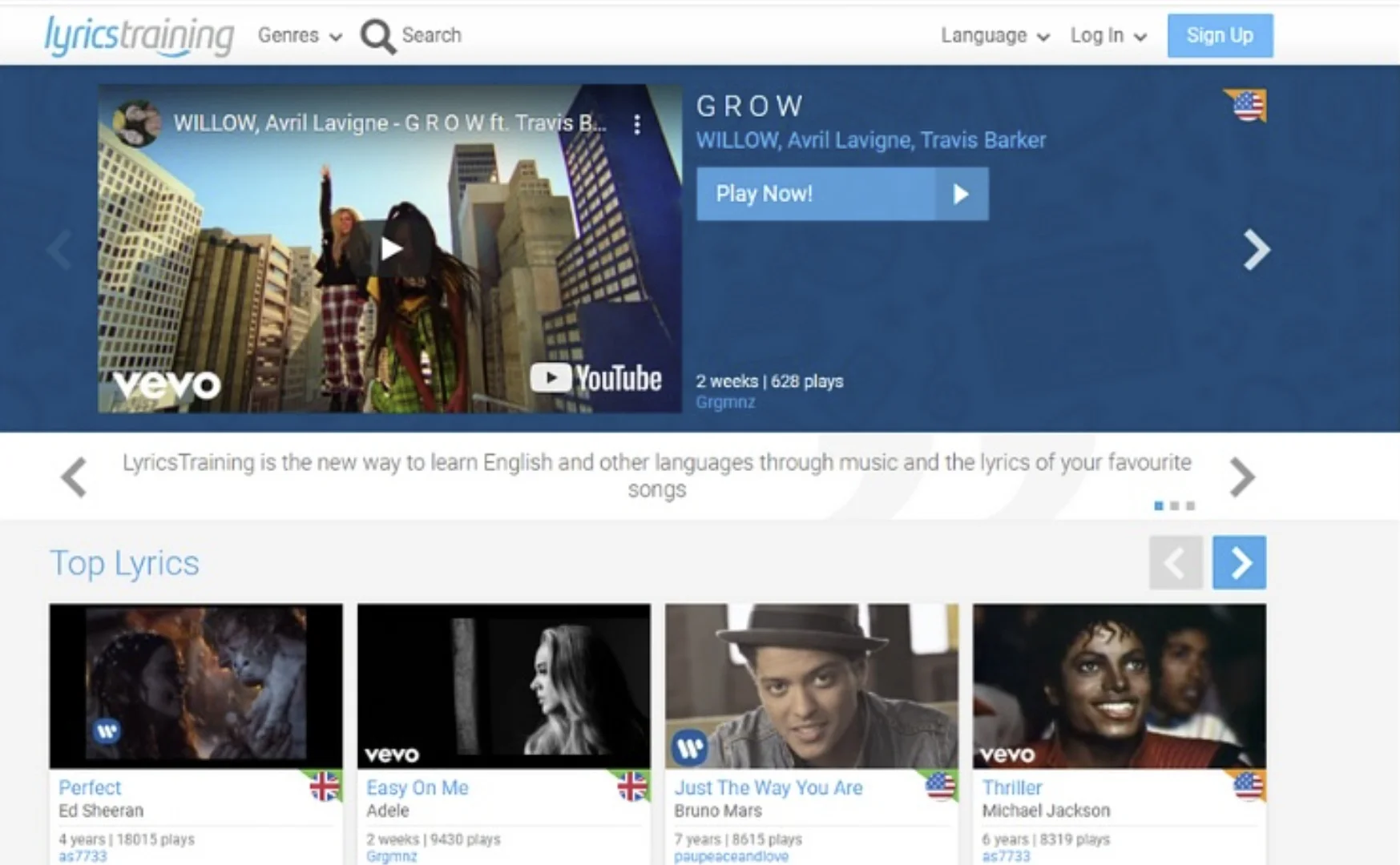Open the Thriller Michael Jackson thumbnail
Screen dimensions: 1400x865
(1119, 686)
